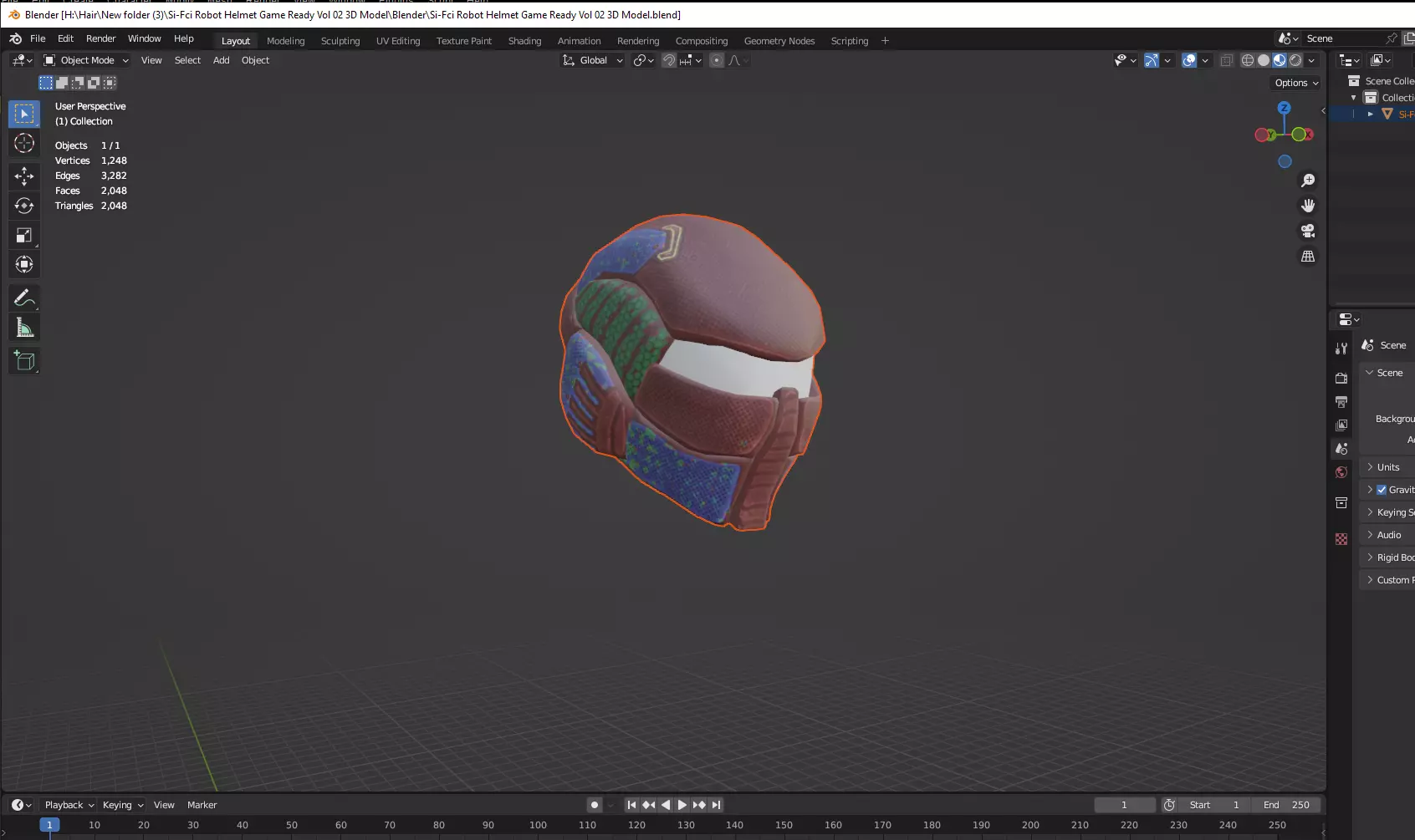This screenshot has width=1415, height=840.
Task: Choose the Subtract selection mode icon
Action: point(78,83)
